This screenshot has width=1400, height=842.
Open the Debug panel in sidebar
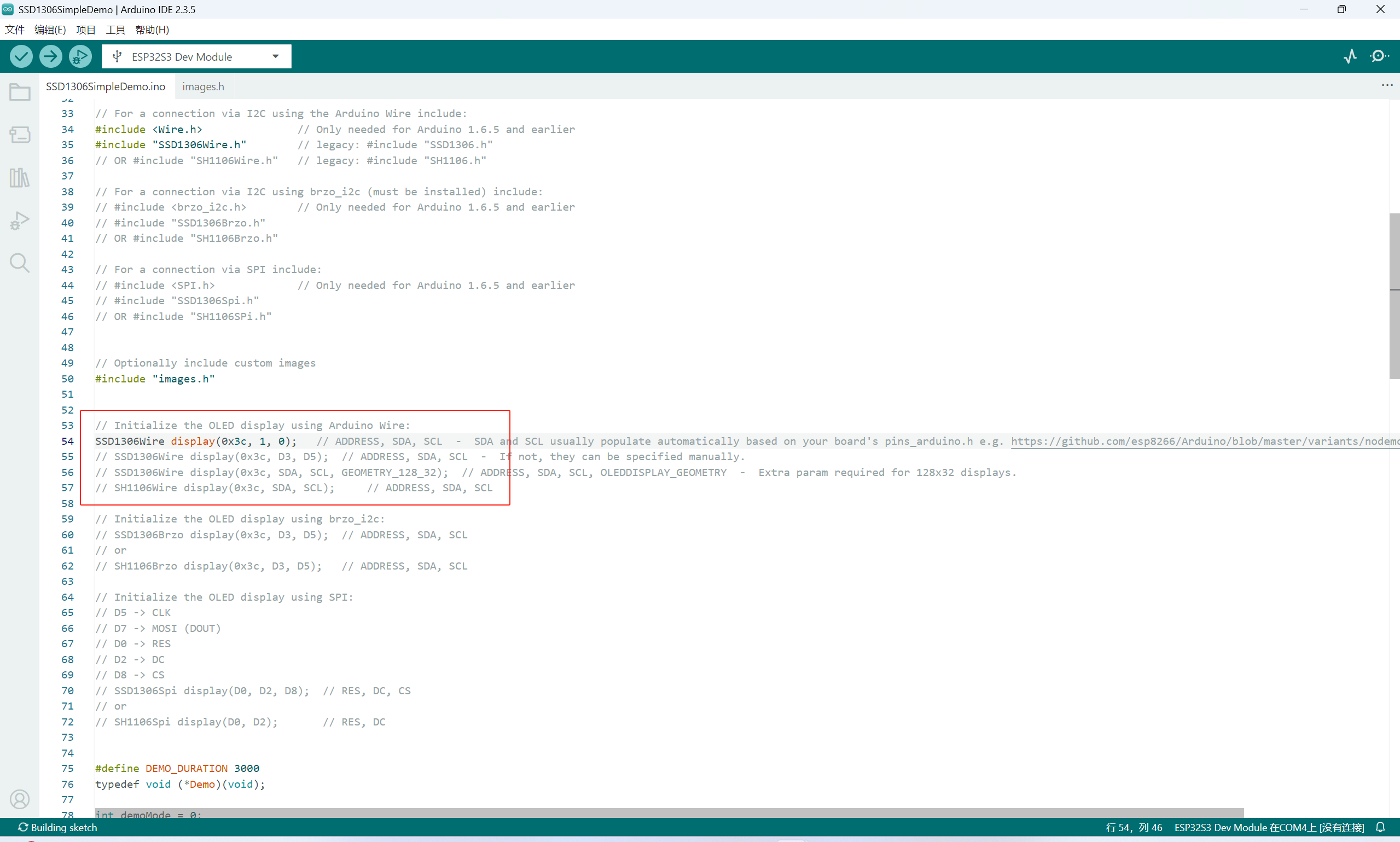20,220
